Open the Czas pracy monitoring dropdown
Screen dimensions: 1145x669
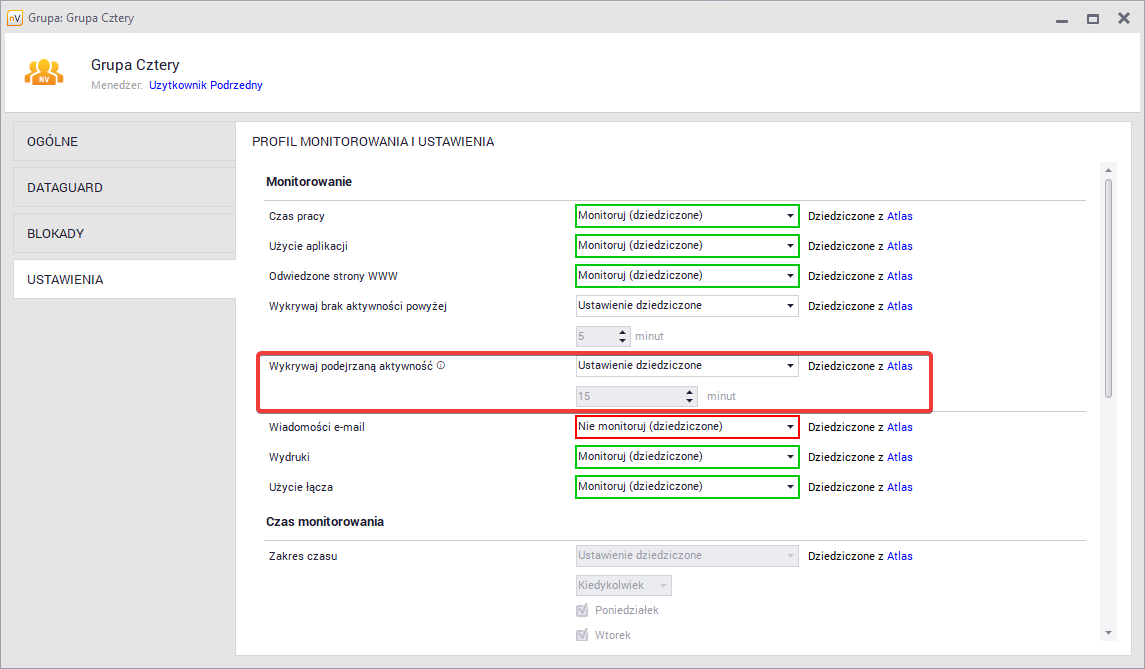687,216
